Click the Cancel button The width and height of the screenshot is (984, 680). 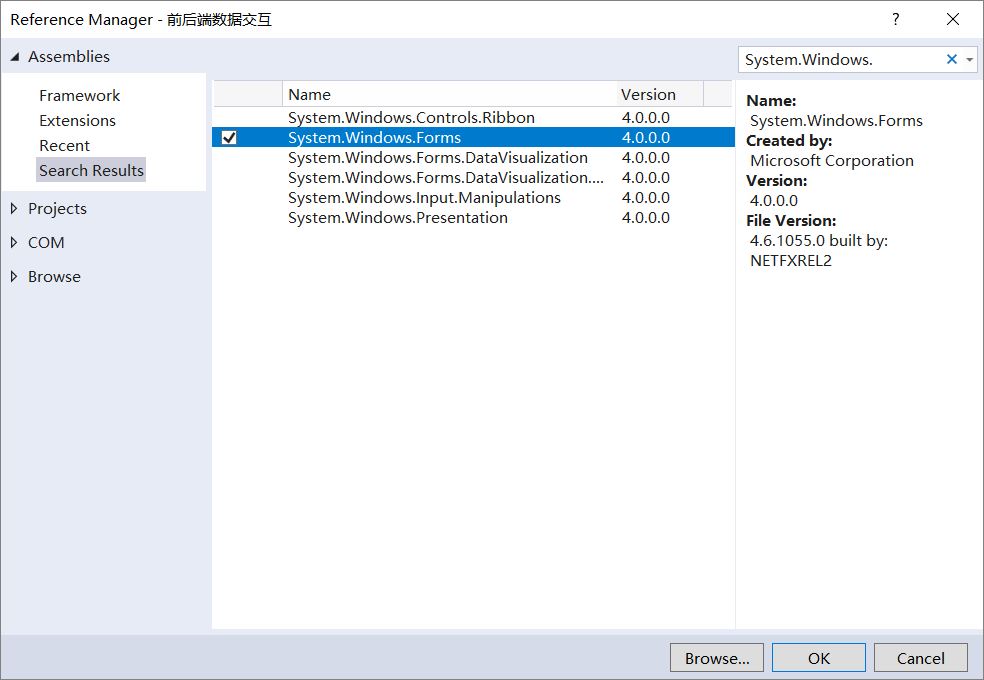[921, 658]
